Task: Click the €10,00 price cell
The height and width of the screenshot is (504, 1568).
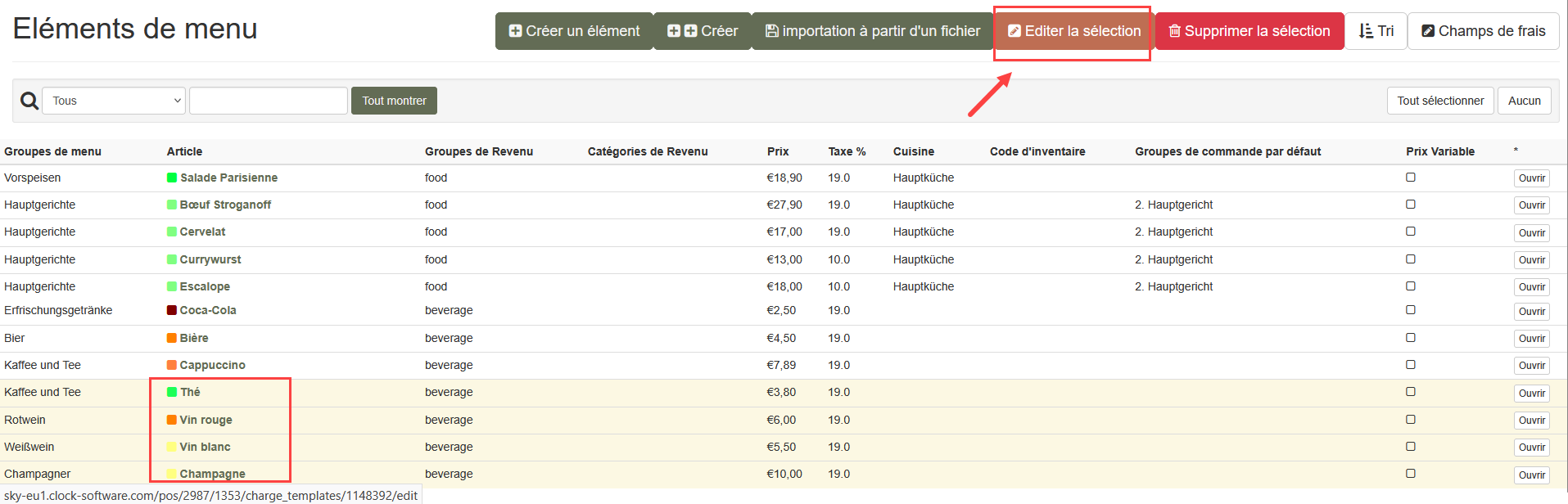Action: pyautogui.click(x=784, y=474)
